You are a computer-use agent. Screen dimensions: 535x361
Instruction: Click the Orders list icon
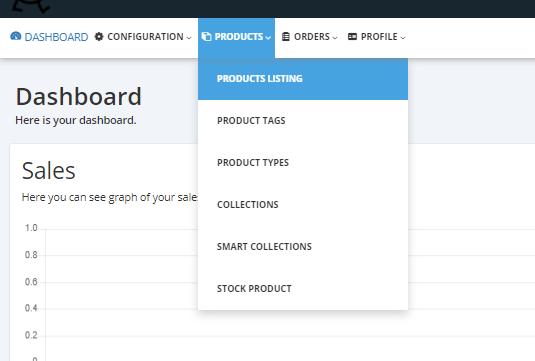286,37
